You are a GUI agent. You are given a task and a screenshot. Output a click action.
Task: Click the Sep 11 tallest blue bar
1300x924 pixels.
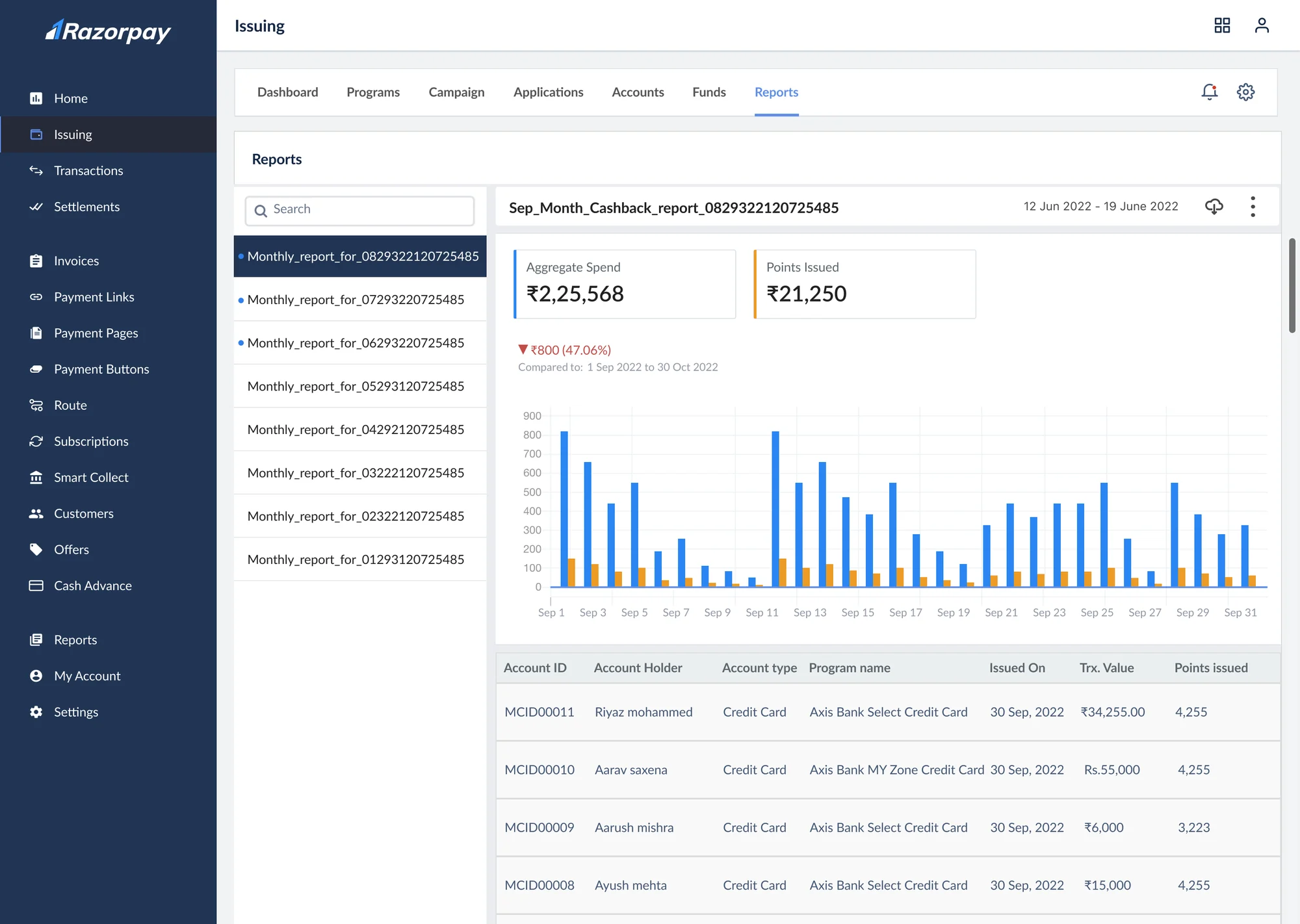point(775,509)
